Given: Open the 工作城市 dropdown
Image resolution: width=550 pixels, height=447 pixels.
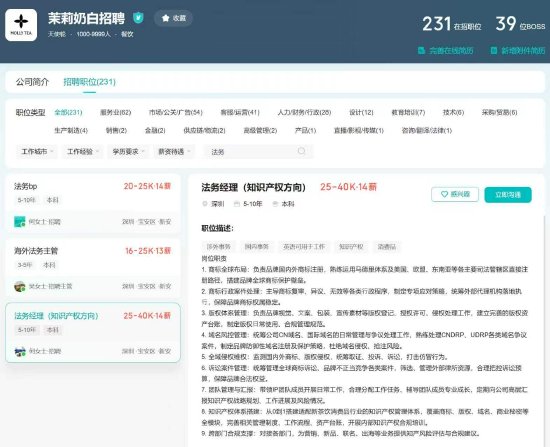Looking at the screenshot, I should coord(36,152).
